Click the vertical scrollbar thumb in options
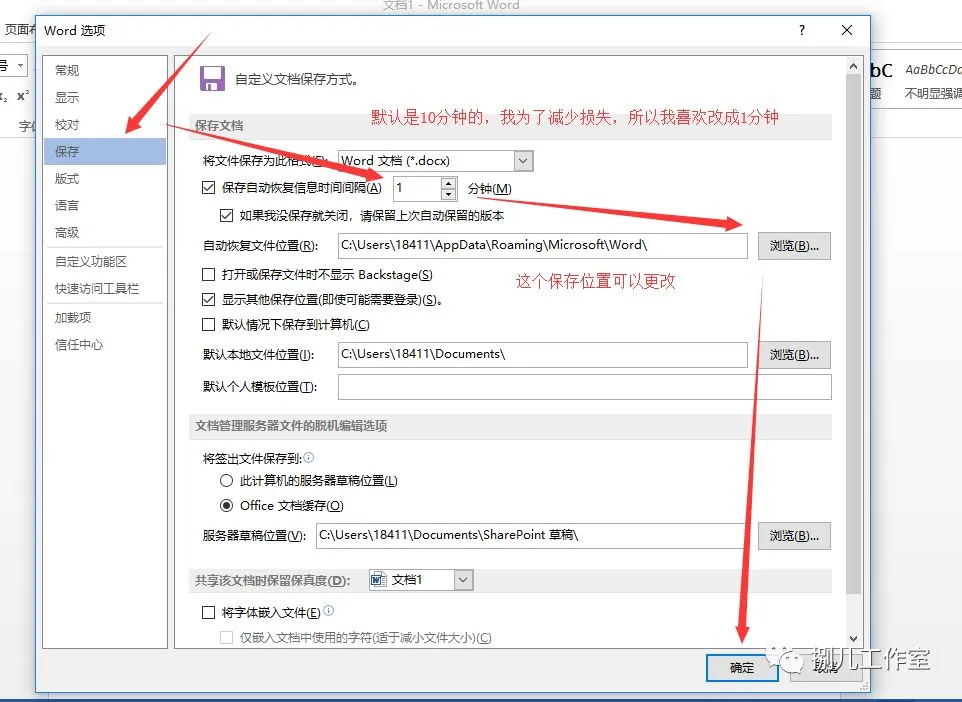The image size is (962, 702). 853,334
